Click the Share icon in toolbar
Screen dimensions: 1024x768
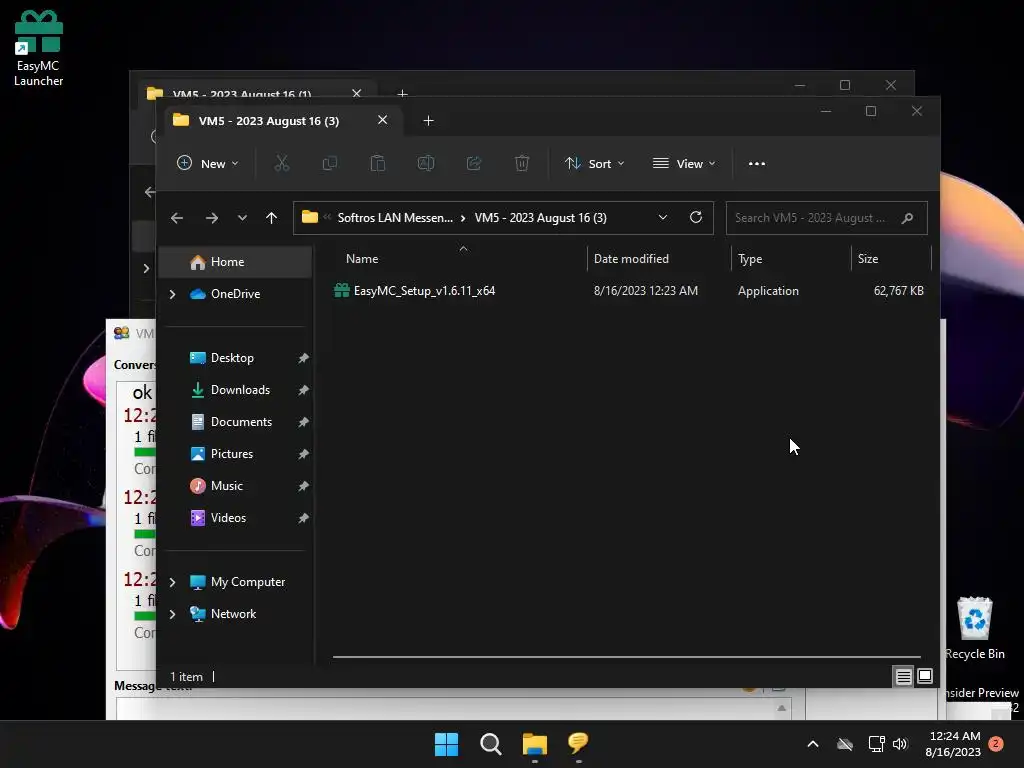click(x=473, y=163)
